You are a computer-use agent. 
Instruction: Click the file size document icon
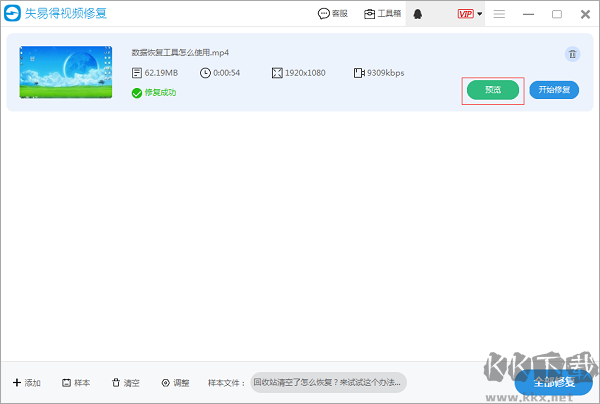[x=137, y=73]
